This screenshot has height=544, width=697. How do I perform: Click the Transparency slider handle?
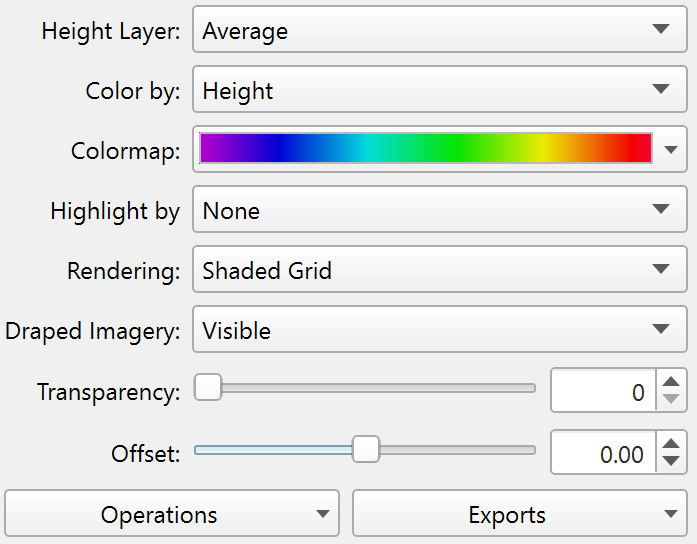[208, 387]
